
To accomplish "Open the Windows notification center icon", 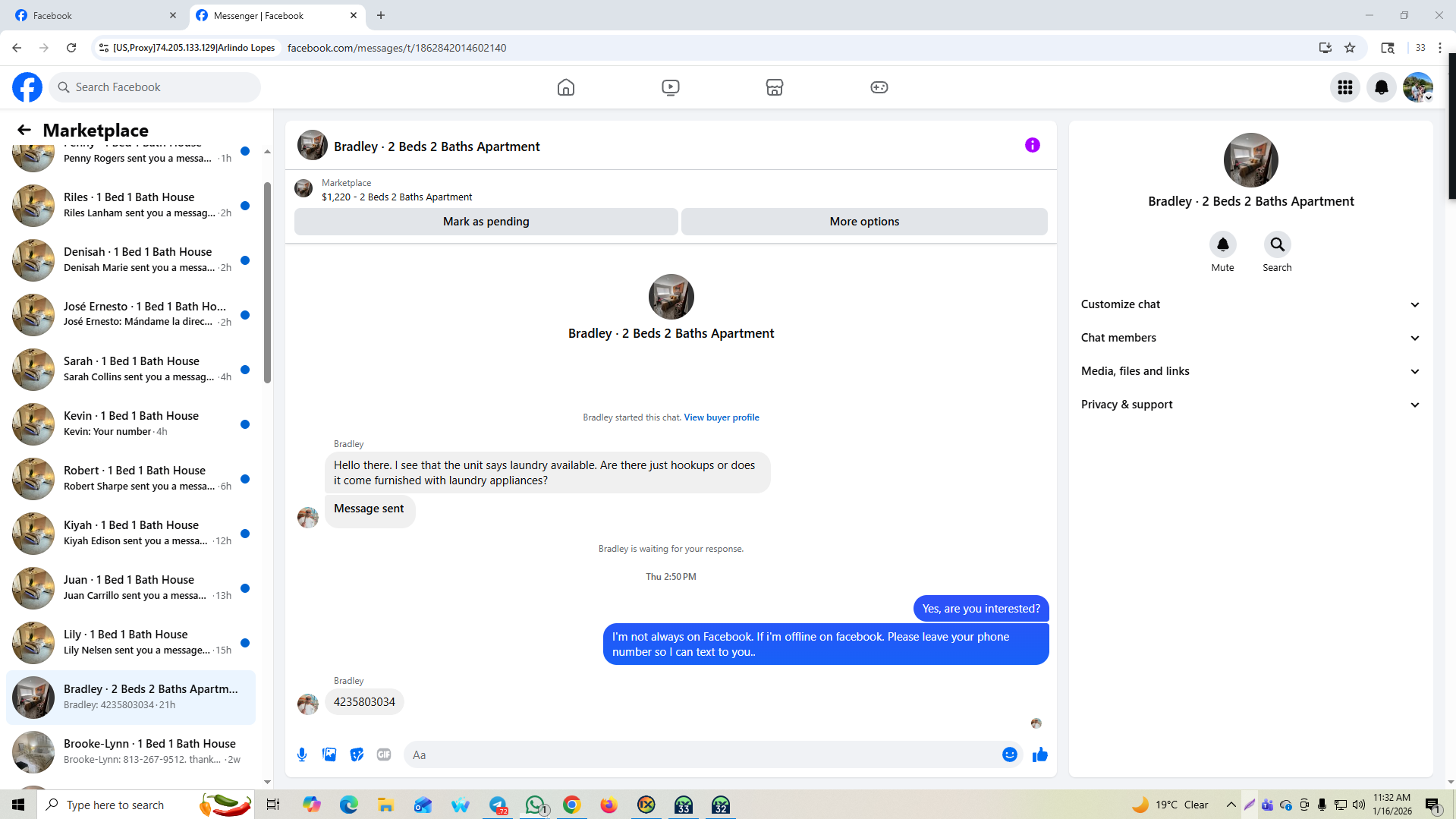I will 1432,805.
